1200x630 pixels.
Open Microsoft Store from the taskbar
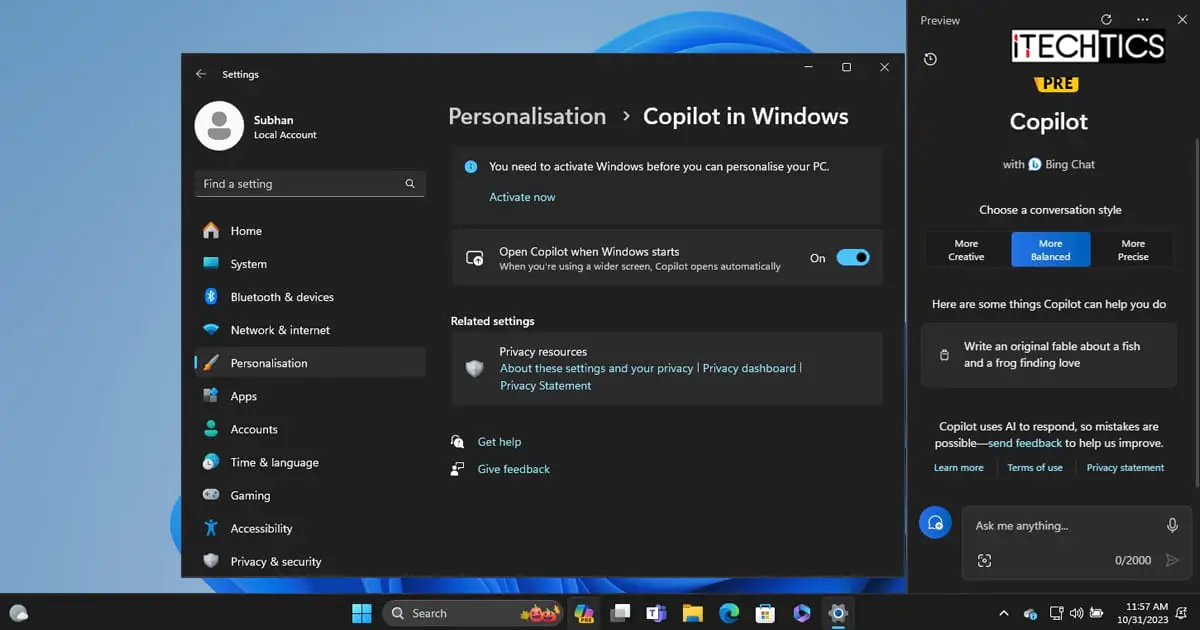[x=765, y=613]
